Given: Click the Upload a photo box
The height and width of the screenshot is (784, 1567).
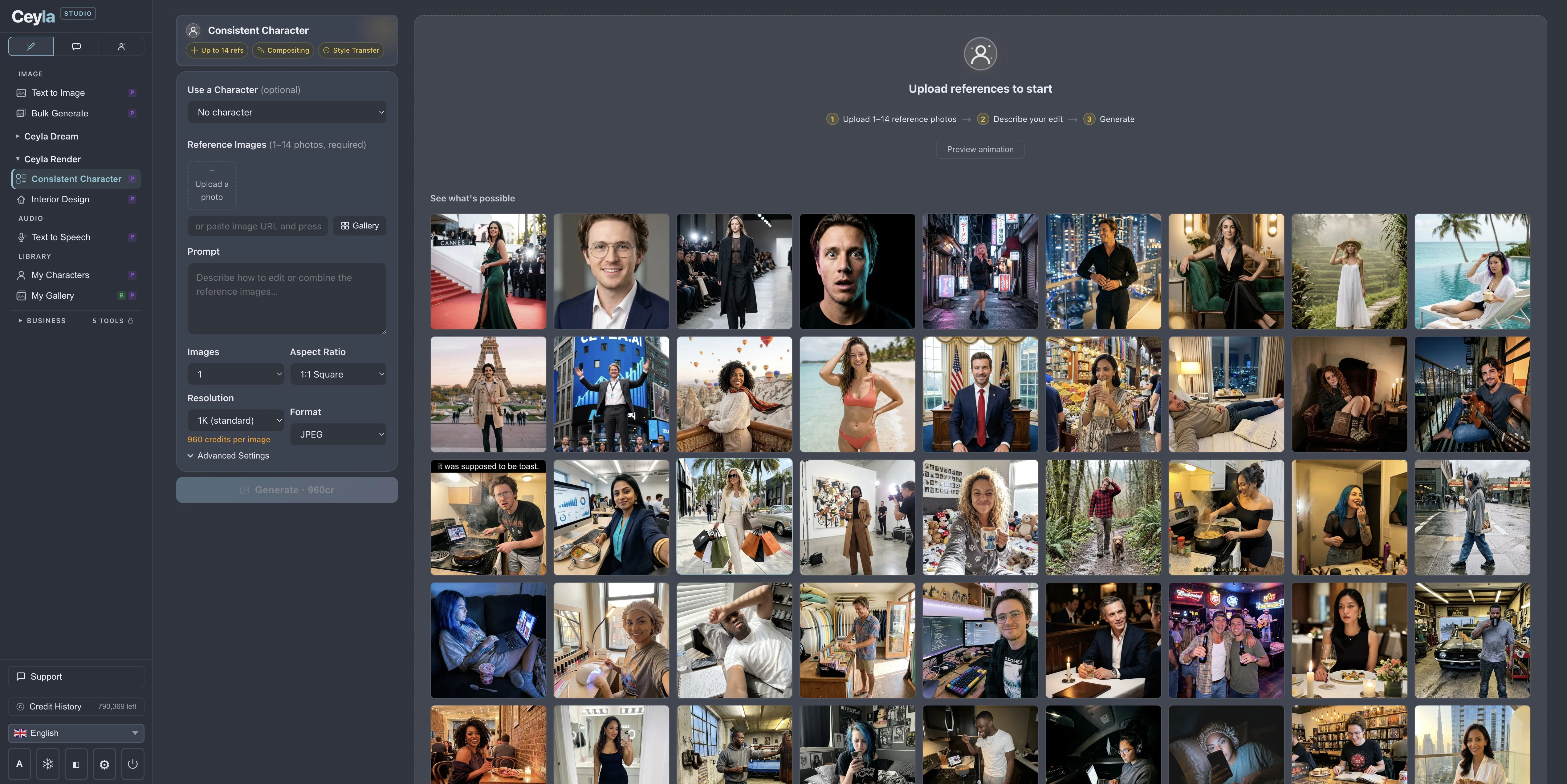Looking at the screenshot, I should coord(212,185).
